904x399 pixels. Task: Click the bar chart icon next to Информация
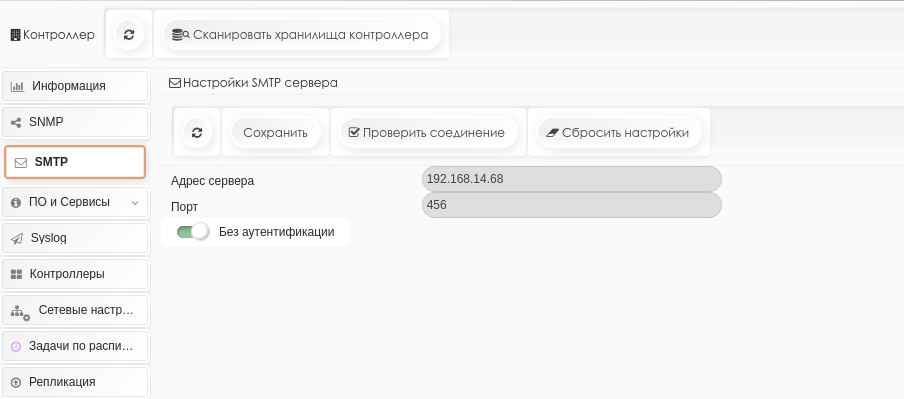coord(17,86)
